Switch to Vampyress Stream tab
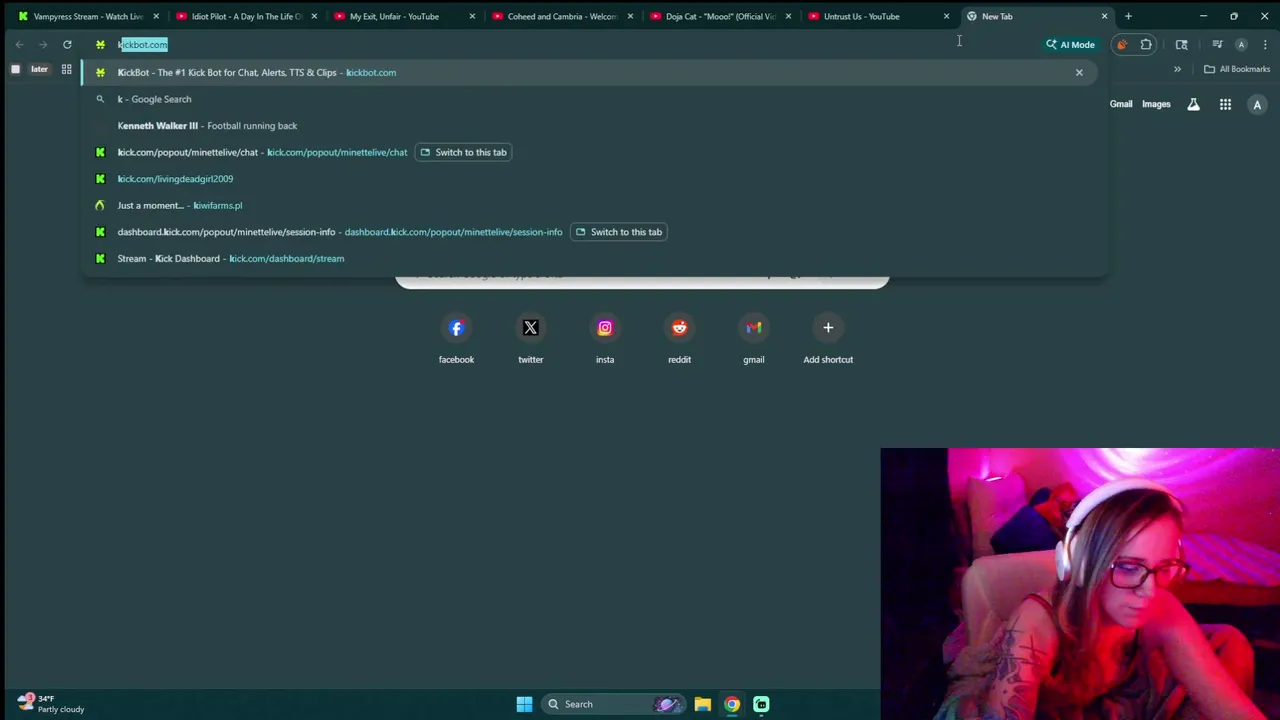Image resolution: width=1280 pixels, height=720 pixels. [88, 16]
